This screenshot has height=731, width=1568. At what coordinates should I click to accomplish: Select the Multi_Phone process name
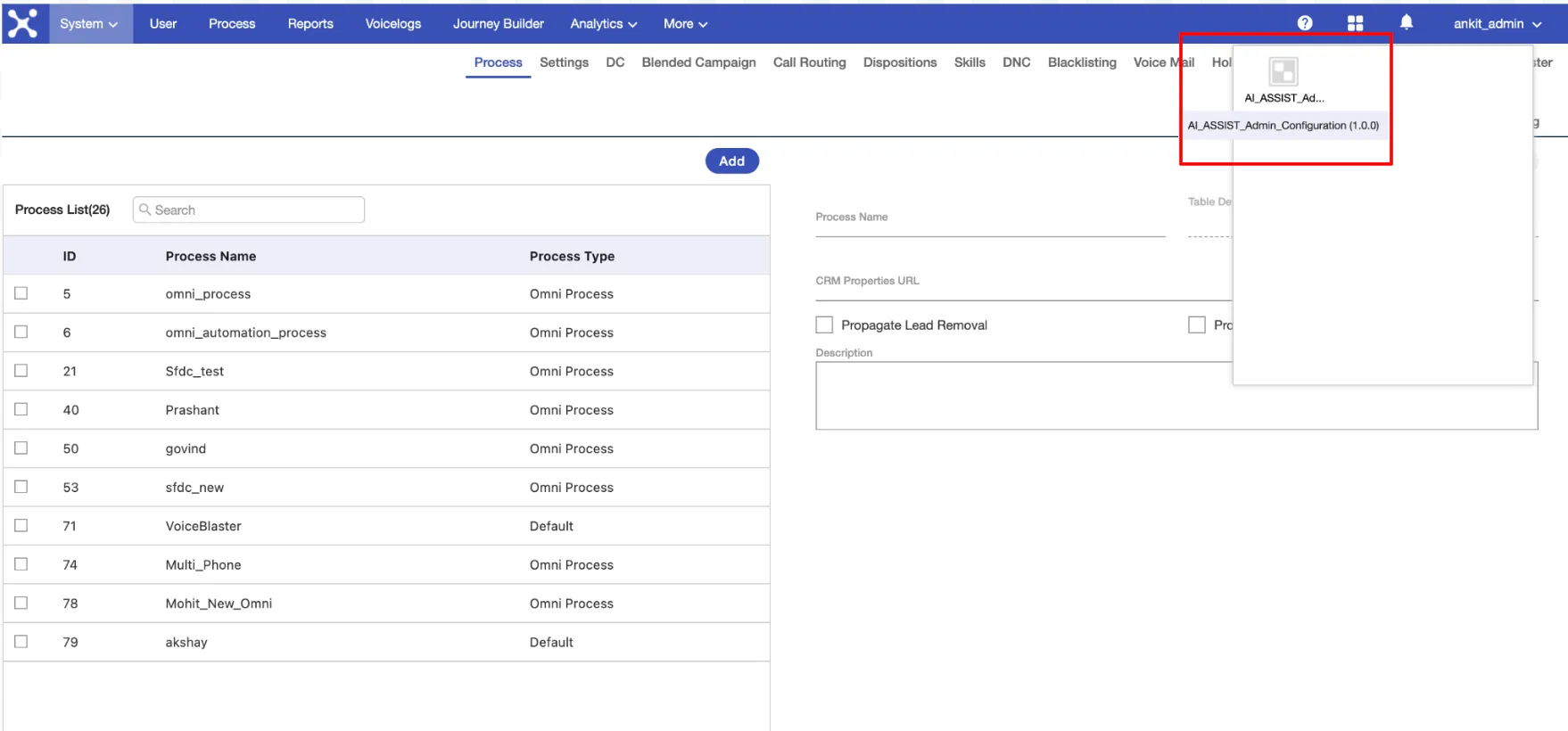coord(203,564)
